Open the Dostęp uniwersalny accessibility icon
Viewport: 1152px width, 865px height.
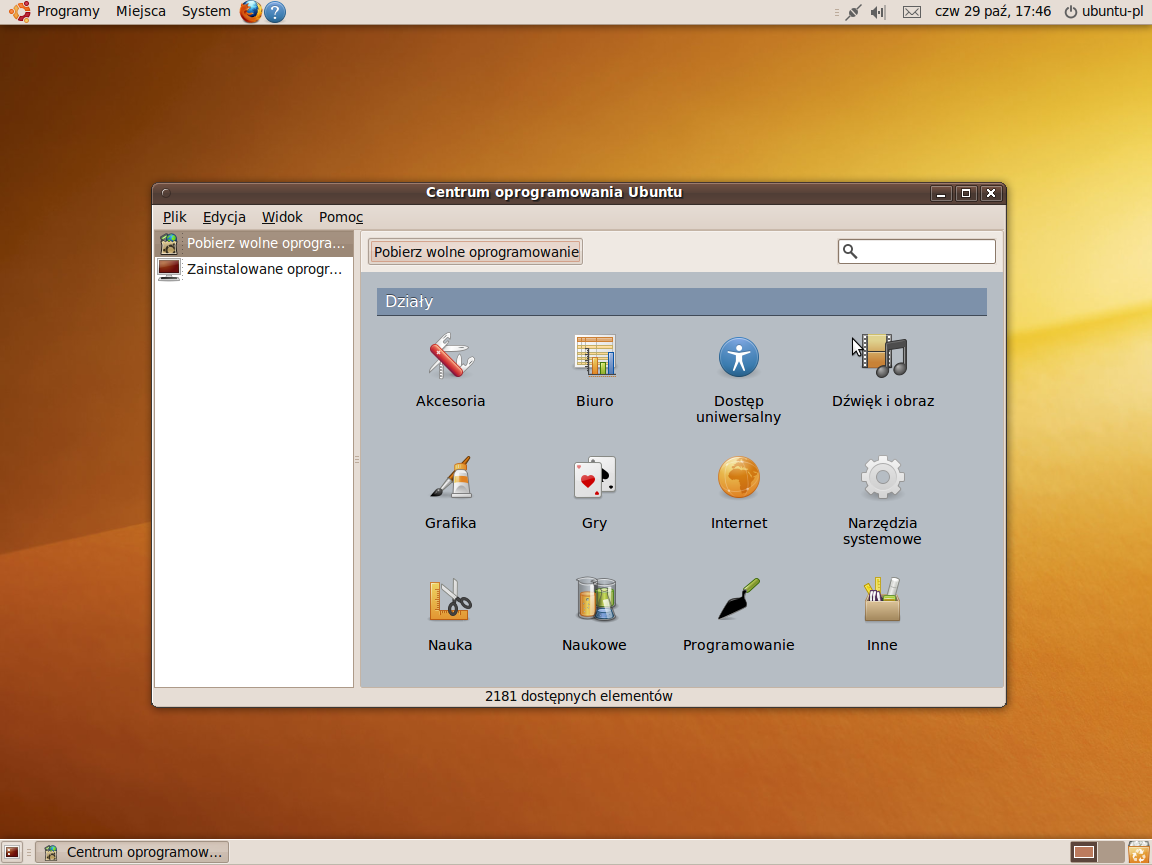pyautogui.click(x=738, y=357)
